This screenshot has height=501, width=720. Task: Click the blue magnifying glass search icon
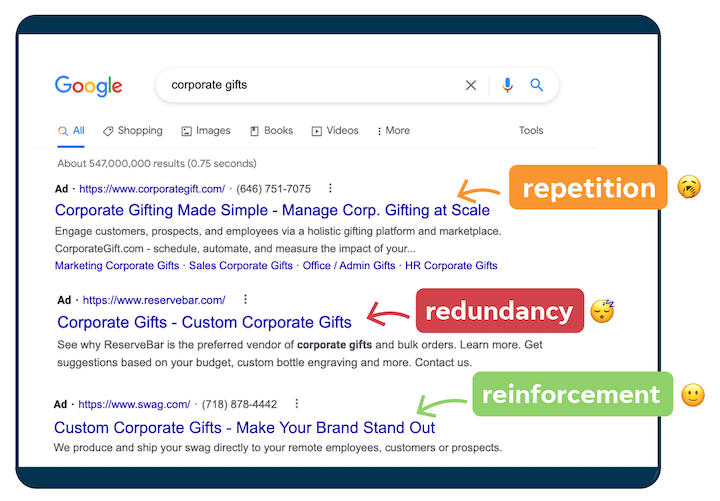point(537,85)
